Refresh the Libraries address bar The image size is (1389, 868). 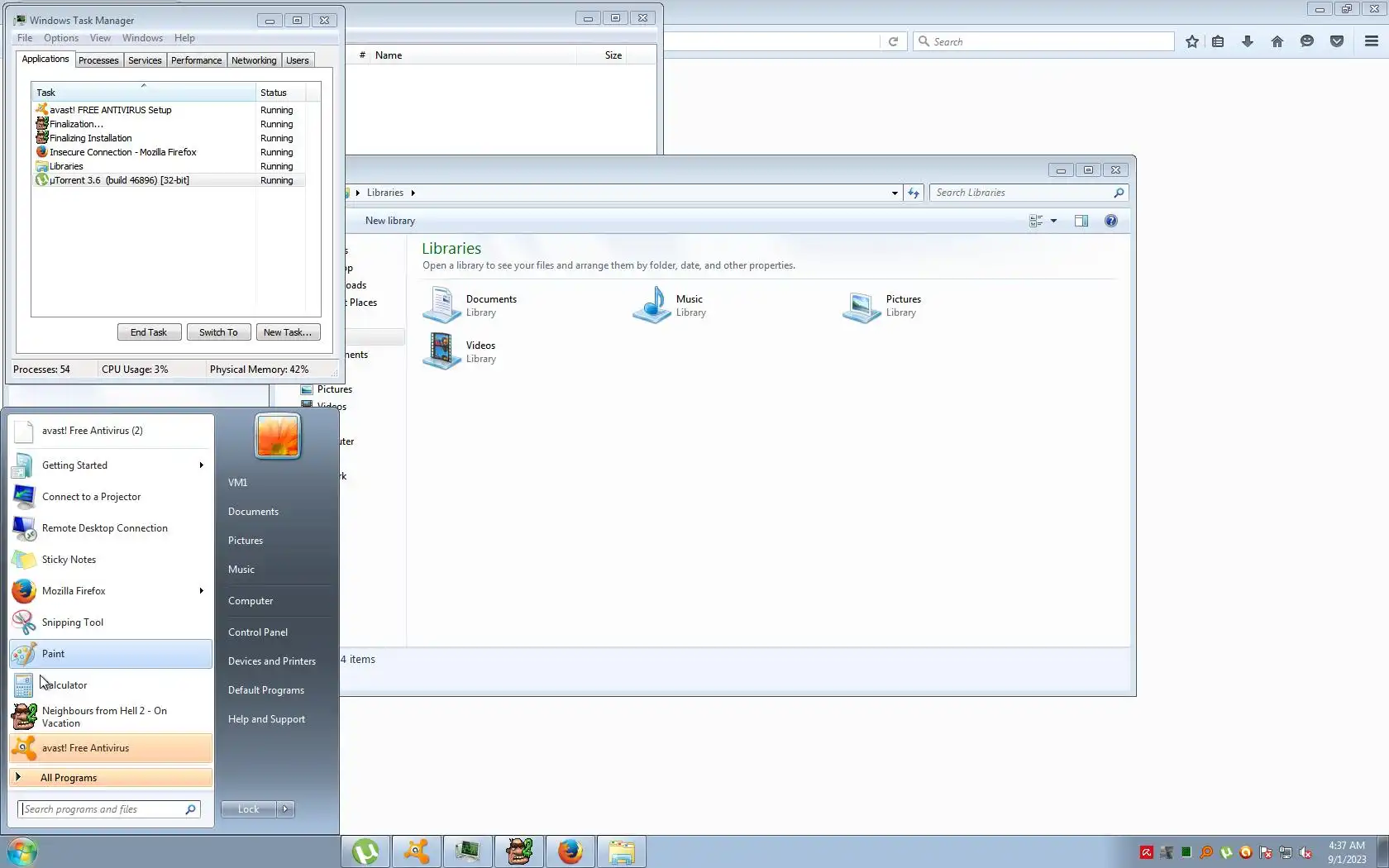(x=914, y=193)
